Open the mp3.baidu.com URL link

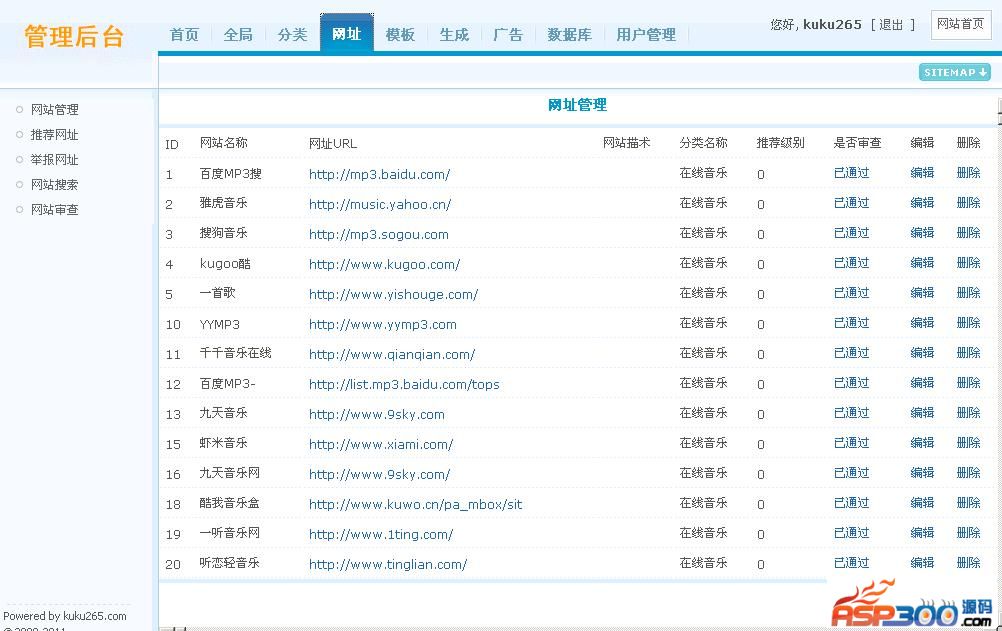[x=379, y=174]
